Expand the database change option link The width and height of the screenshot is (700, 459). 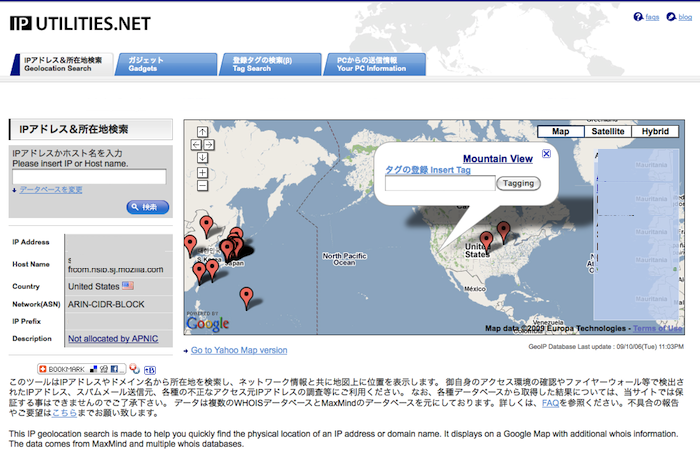coord(50,190)
